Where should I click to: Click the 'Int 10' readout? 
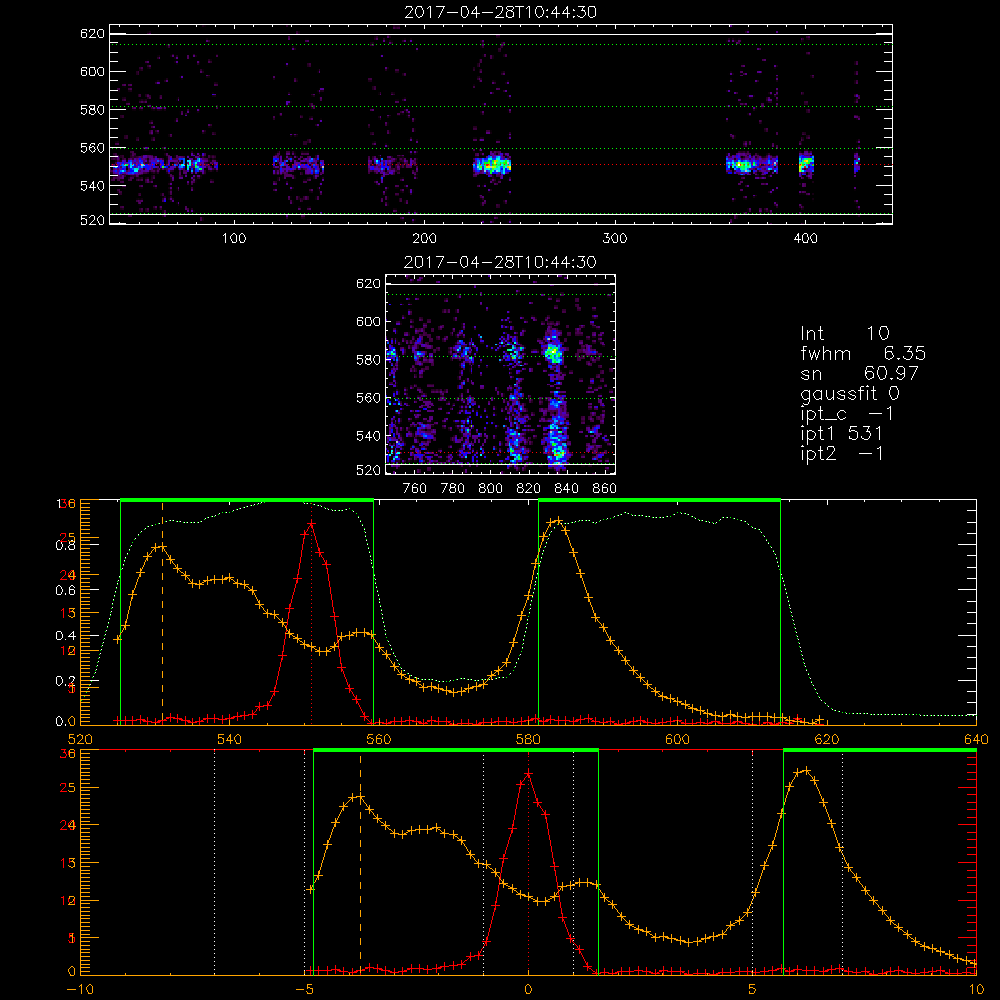click(x=844, y=334)
